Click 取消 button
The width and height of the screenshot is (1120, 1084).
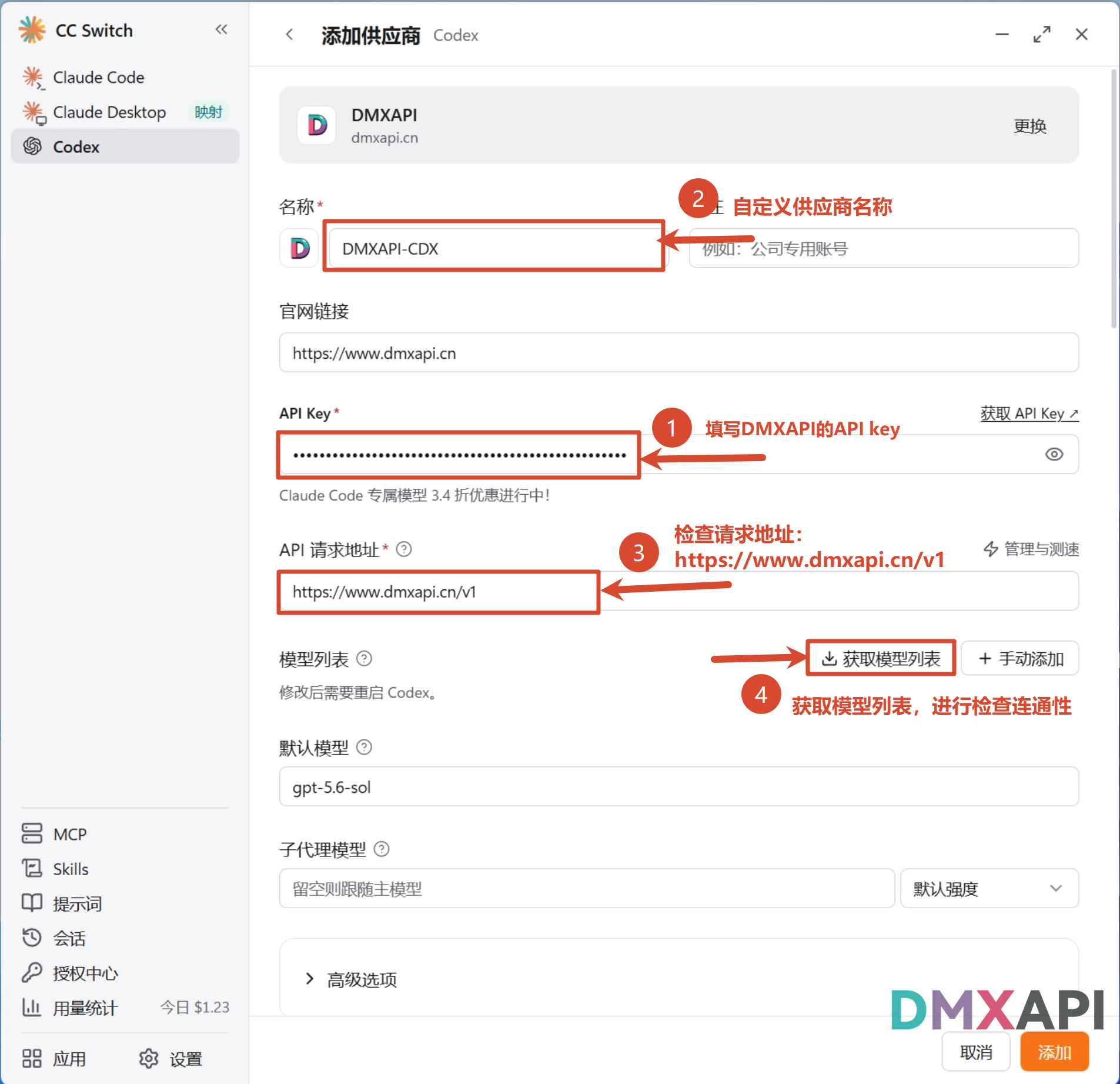976,1052
